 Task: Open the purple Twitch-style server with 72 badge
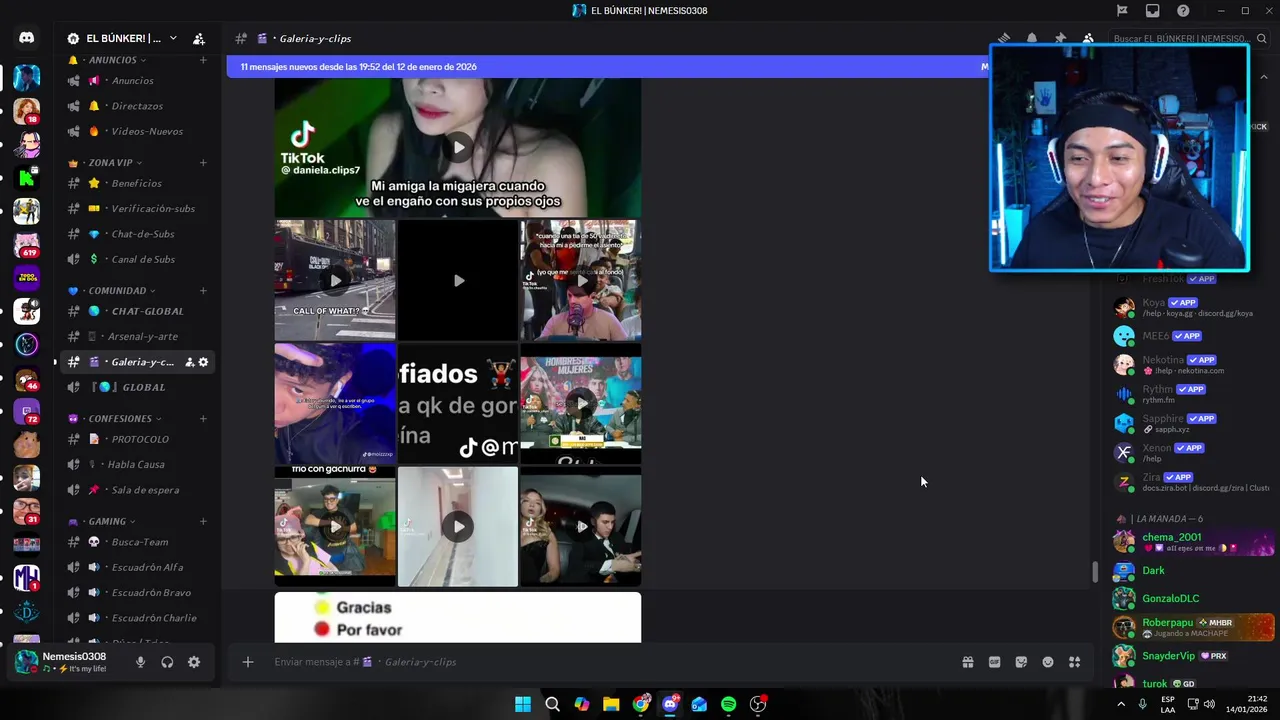(x=27, y=411)
